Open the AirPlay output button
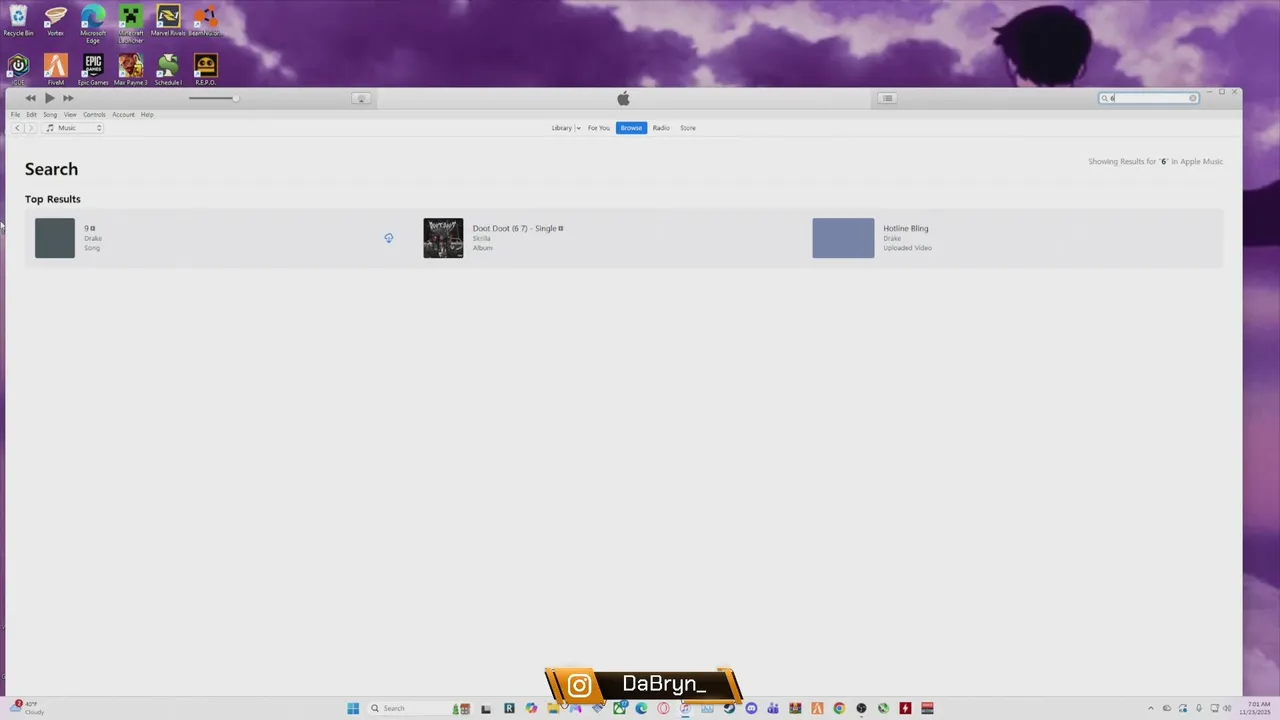1280x720 pixels. pos(361,98)
